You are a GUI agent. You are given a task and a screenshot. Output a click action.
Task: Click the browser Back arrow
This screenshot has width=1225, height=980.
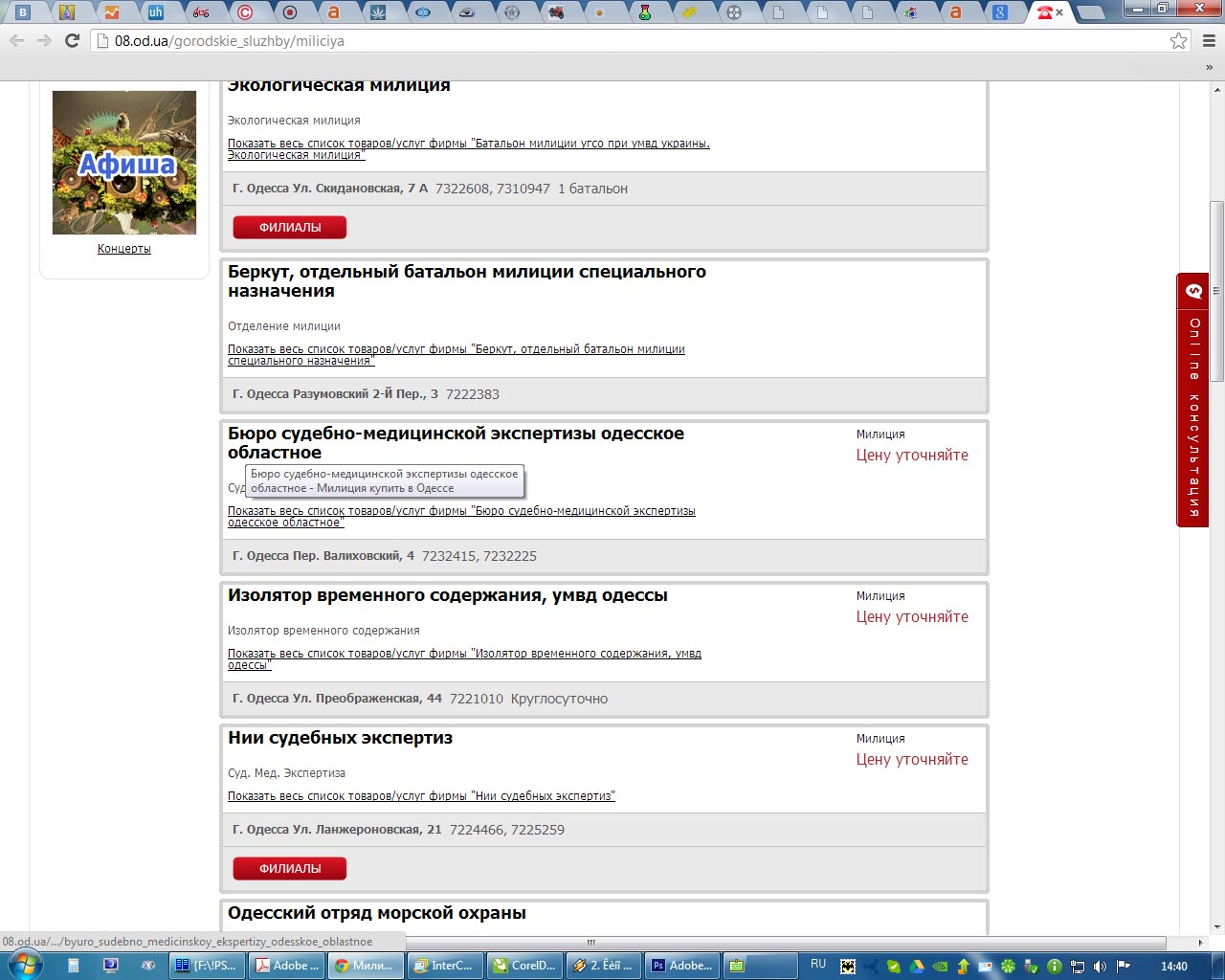[16, 41]
